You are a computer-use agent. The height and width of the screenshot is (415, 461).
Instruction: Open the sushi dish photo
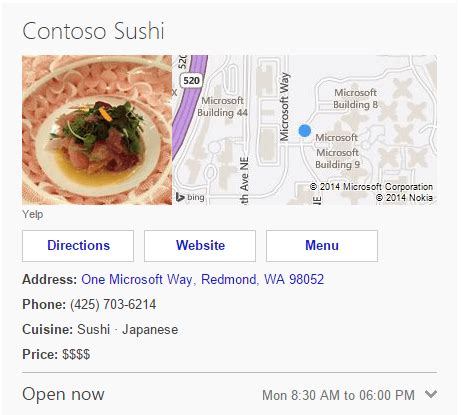97,130
